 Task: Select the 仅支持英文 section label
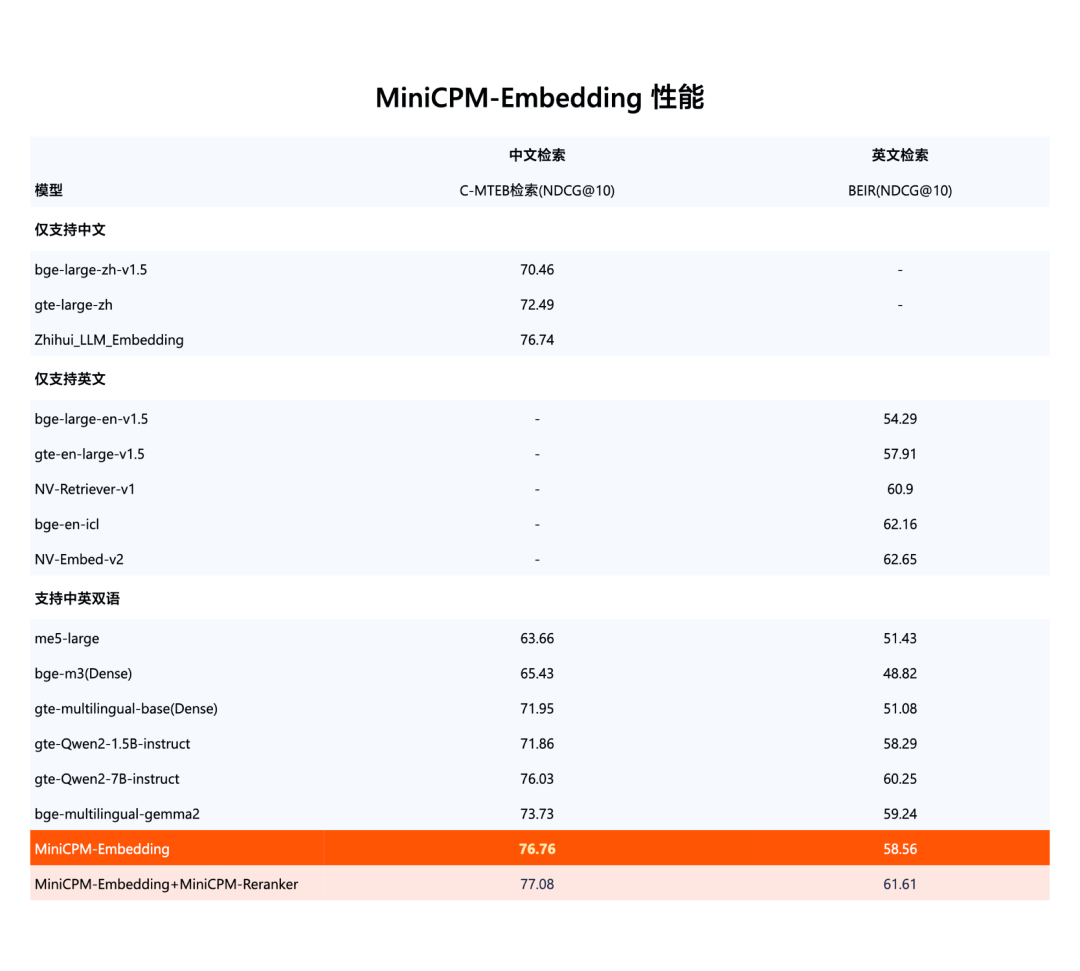pos(70,379)
